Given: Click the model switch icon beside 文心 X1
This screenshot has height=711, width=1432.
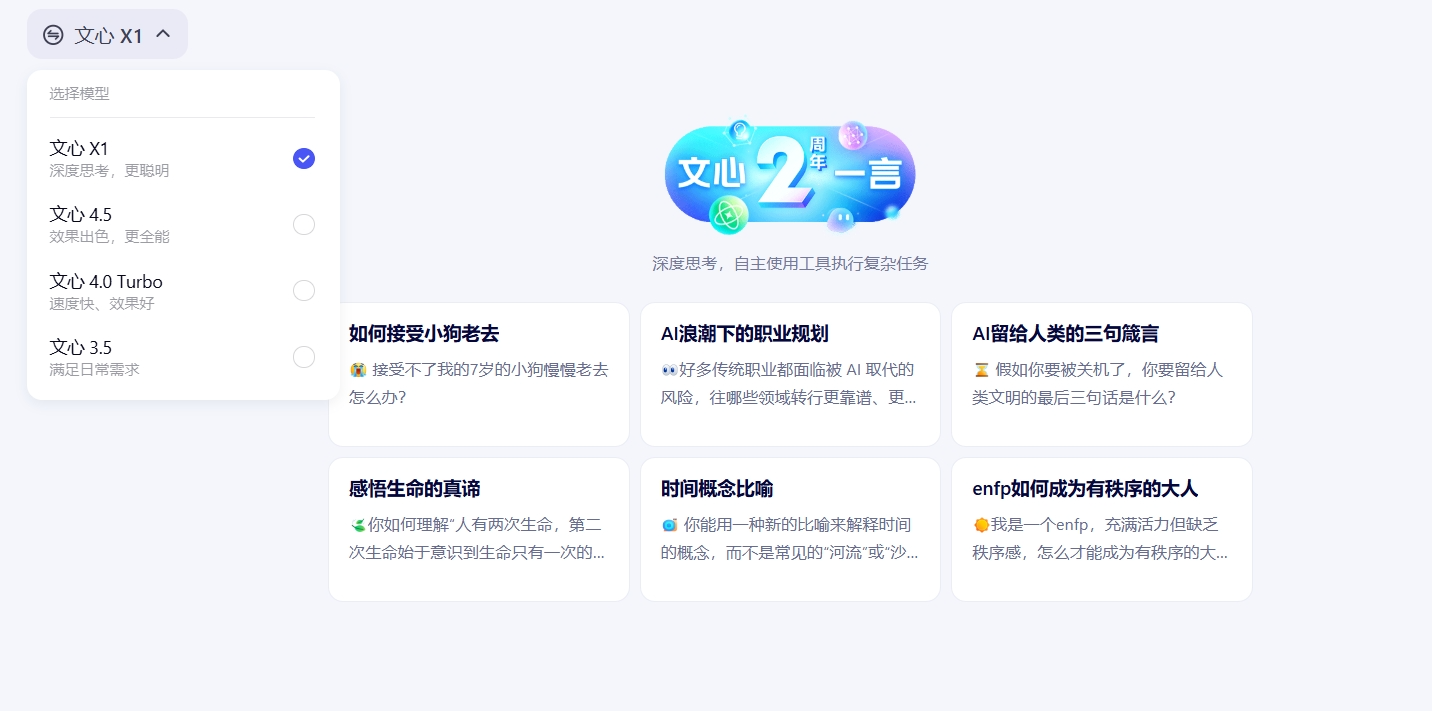Looking at the screenshot, I should coord(53,35).
